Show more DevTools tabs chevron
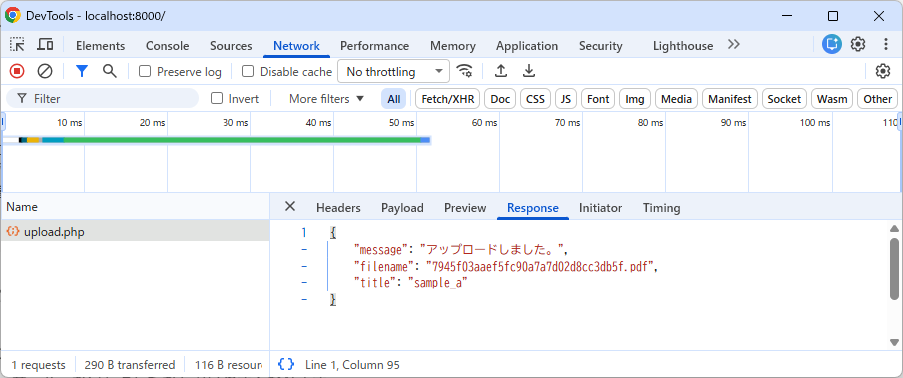The width and height of the screenshot is (903, 378). pyautogui.click(x=733, y=45)
